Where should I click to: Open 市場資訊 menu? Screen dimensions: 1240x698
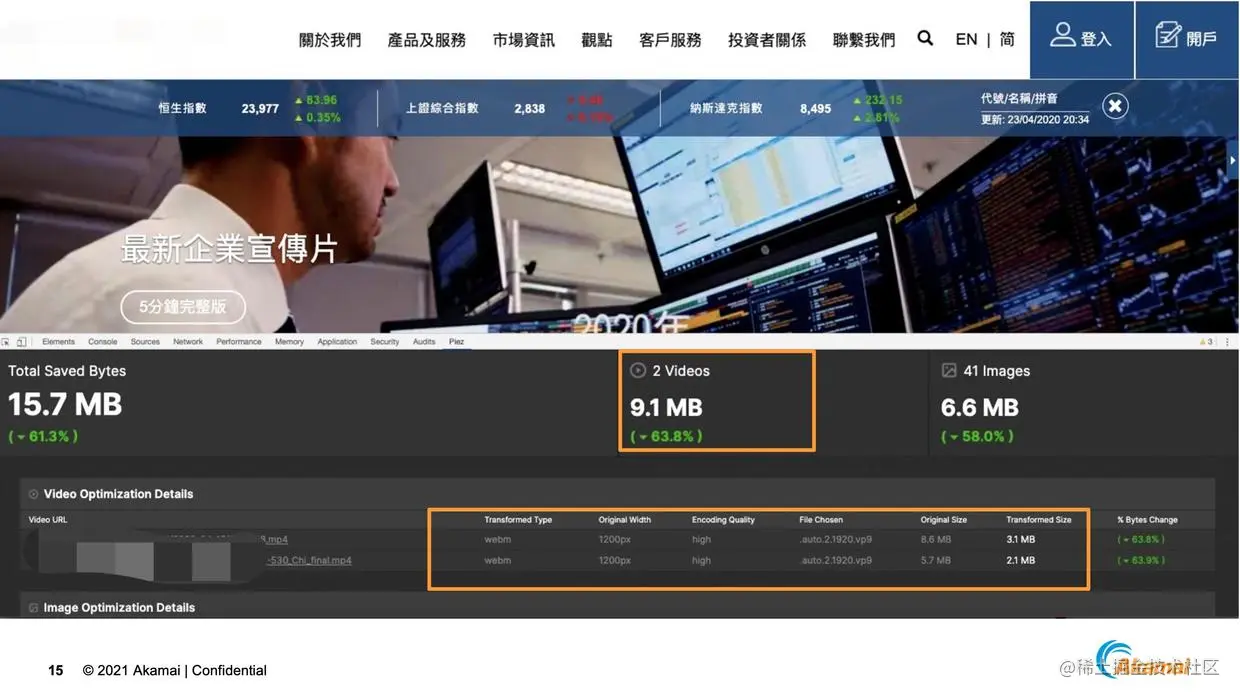[524, 40]
